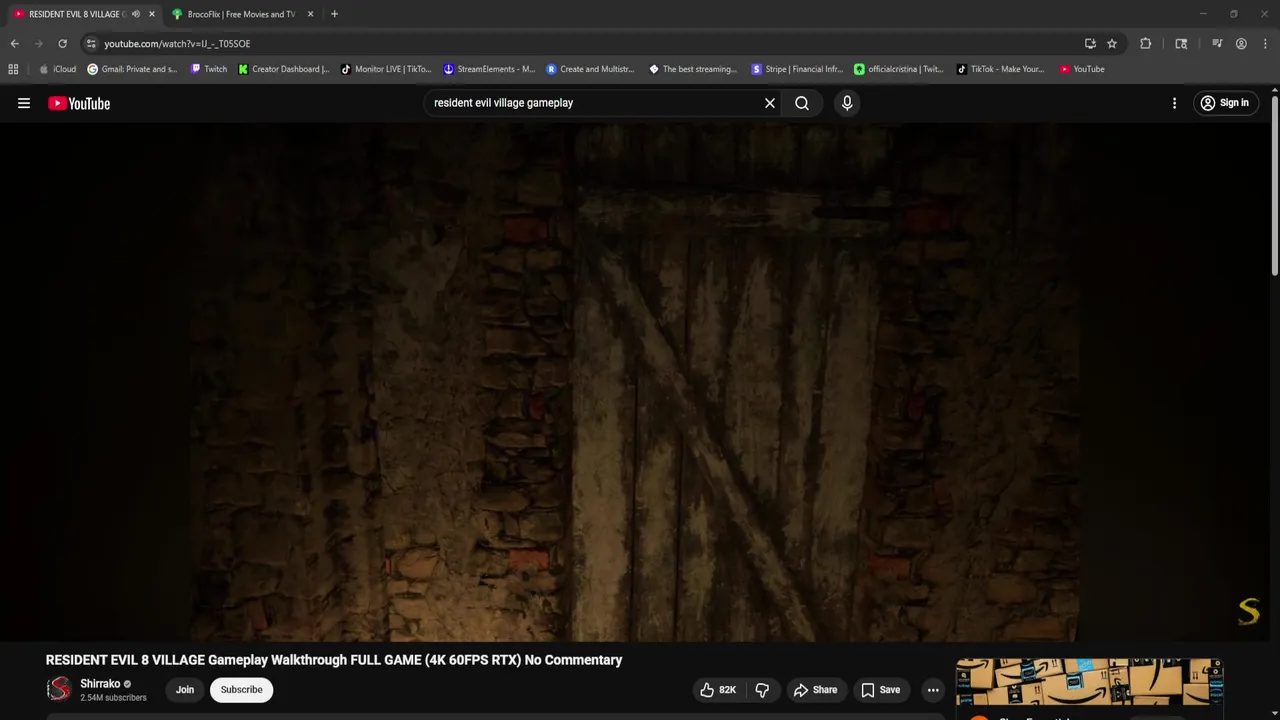Open the TikTok - Make Your bookmark
The width and height of the screenshot is (1280, 720).
point(1000,69)
